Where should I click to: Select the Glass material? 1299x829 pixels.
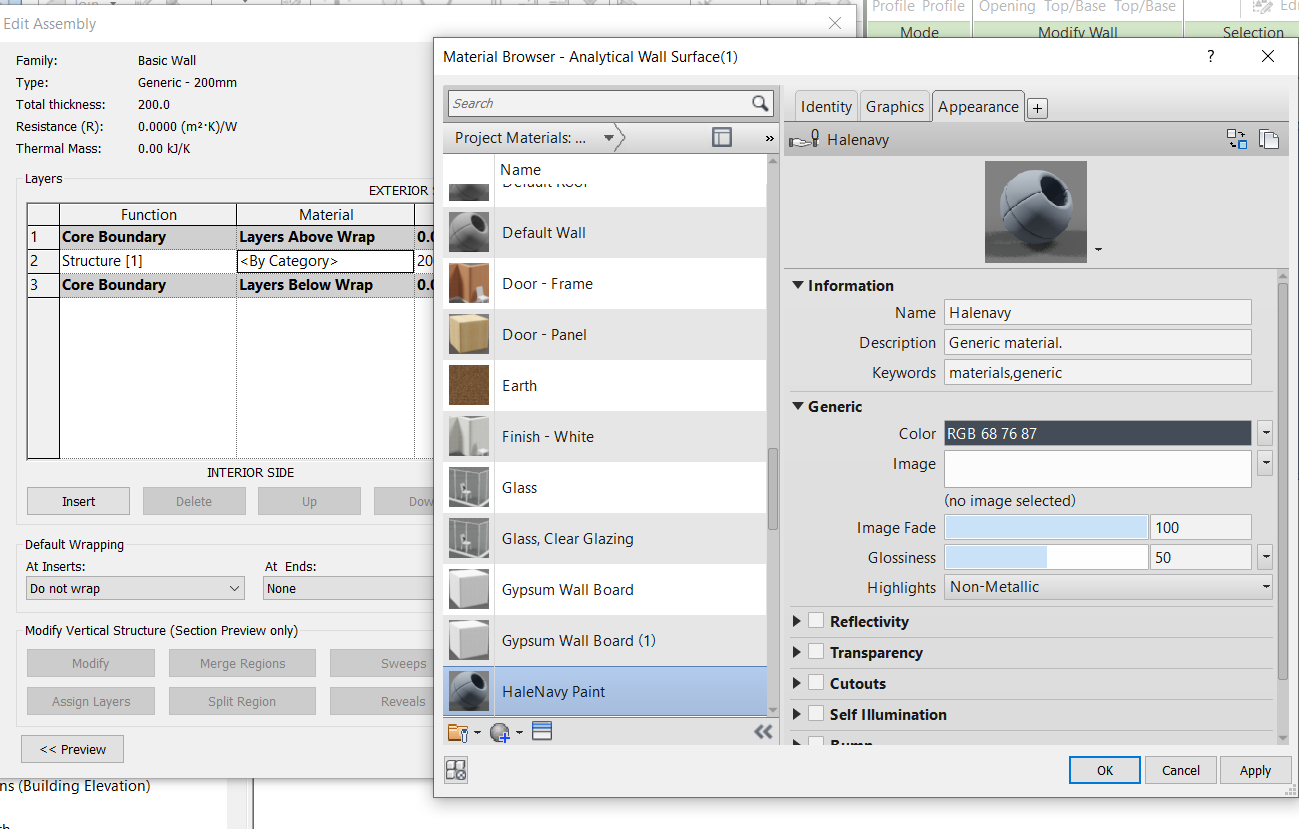coord(605,488)
